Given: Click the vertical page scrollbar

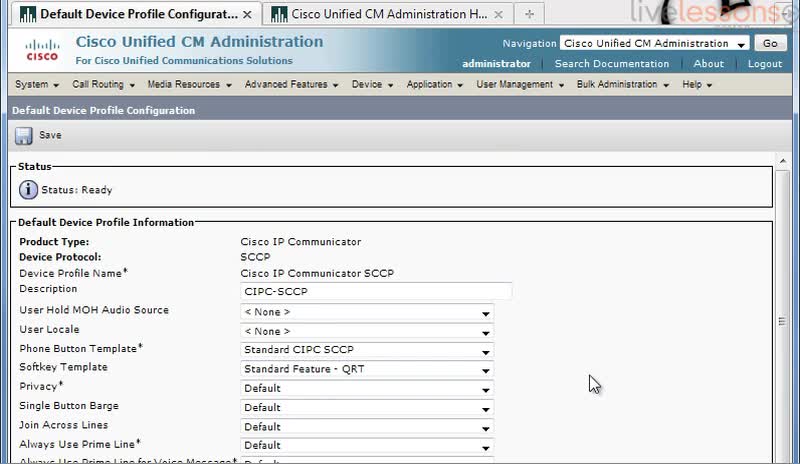Looking at the screenshot, I should pos(781,320).
